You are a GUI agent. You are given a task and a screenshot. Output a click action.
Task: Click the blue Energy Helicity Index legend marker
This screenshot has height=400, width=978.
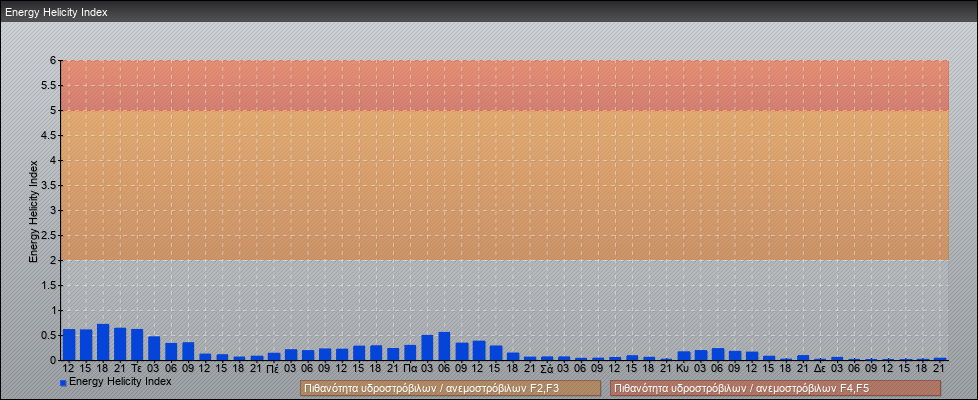click(x=63, y=382)
